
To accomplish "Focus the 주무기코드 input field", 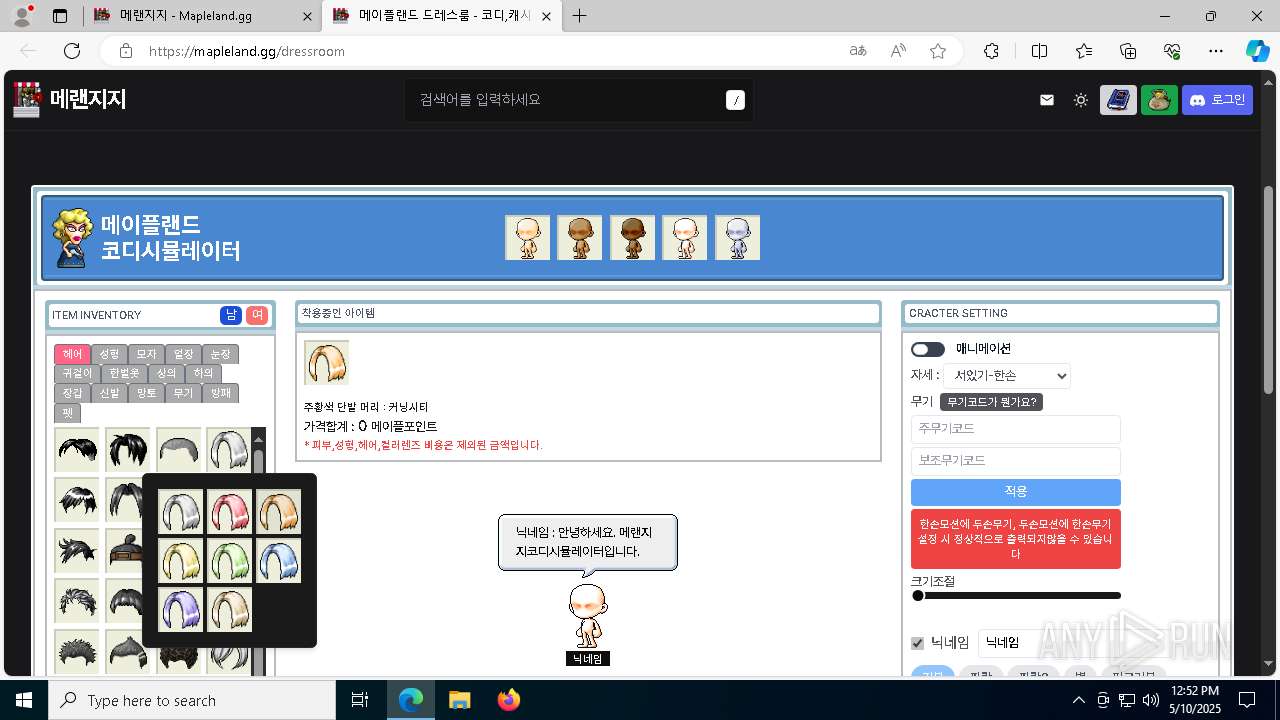I will pyautogui.click(x=1016, y=429).
